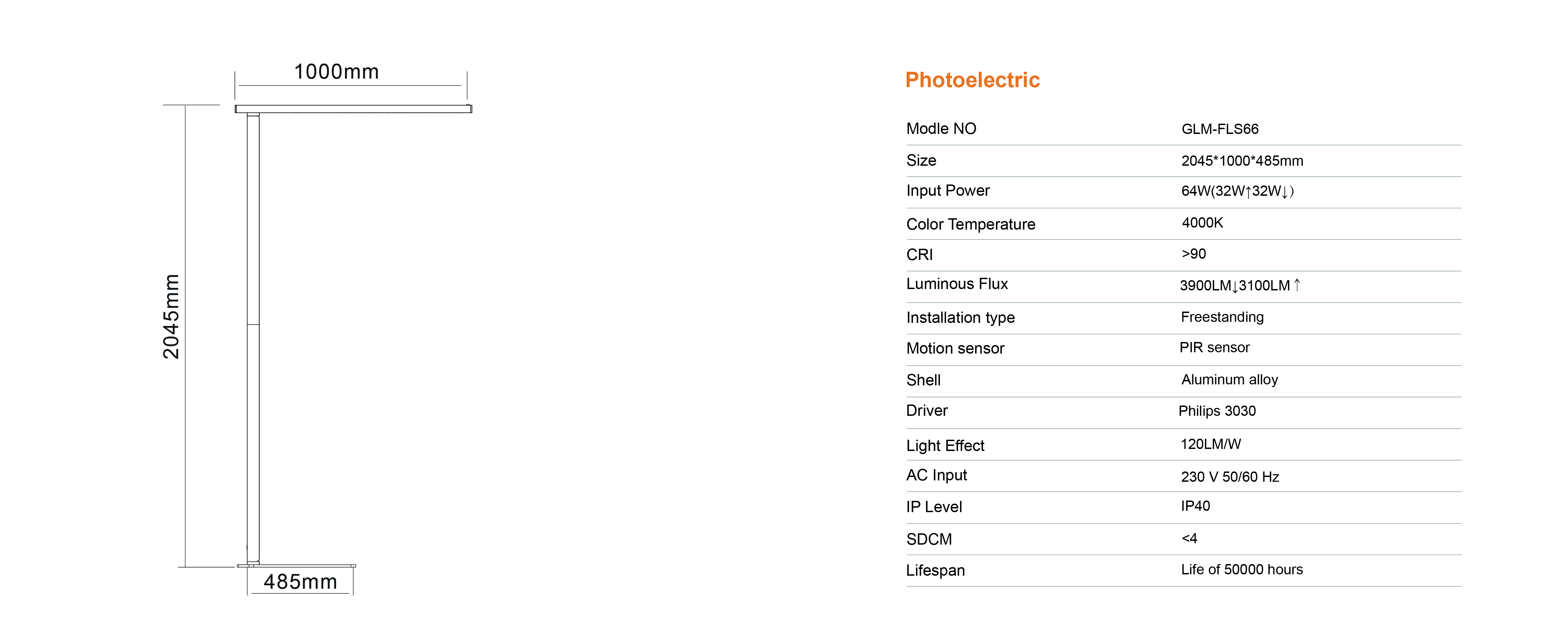Select the Size value 2045*1000*485mm
Viewport: 1568px width, 629px height.
[1242, 161]
